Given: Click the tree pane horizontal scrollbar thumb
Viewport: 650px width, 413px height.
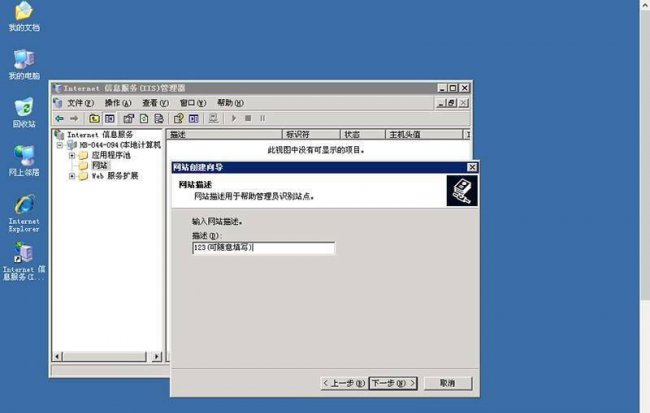Looking at the screenshot, I should click(x=104, y=357).
